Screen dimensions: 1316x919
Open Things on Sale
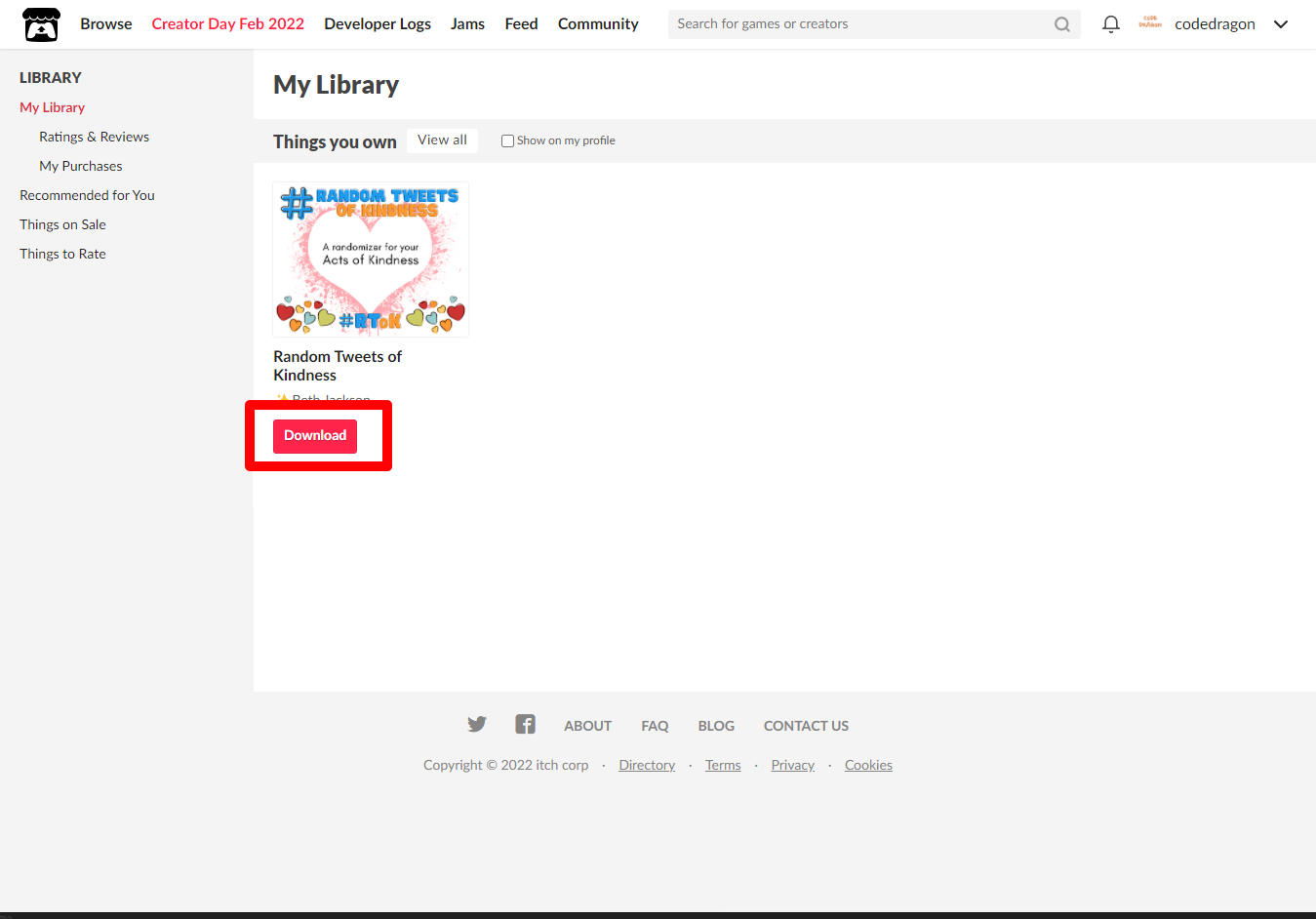point(62,224)
